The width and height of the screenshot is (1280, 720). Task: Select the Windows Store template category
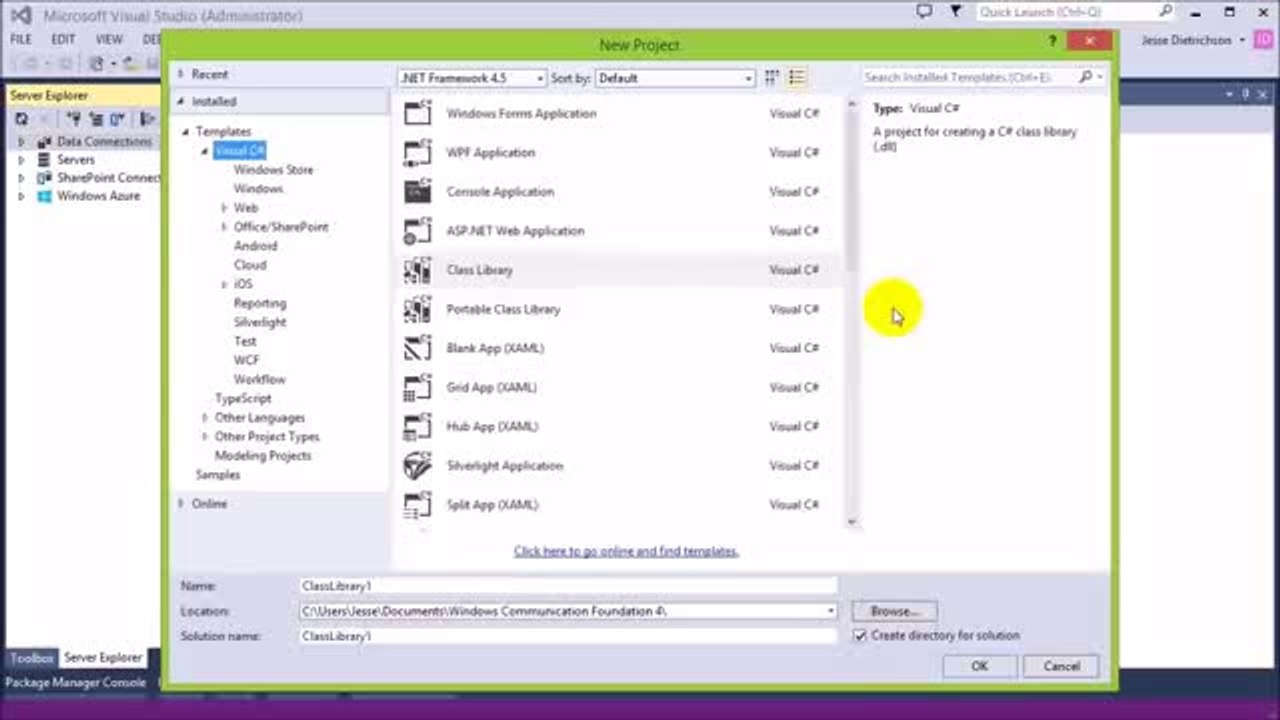273,170
